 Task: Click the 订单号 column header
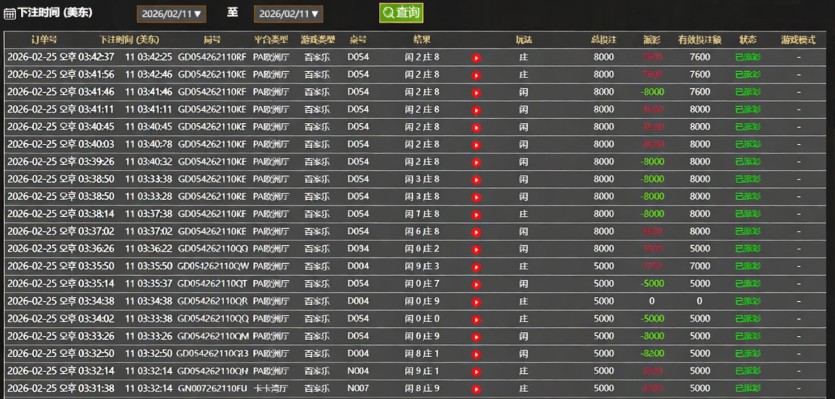(44, 40)
